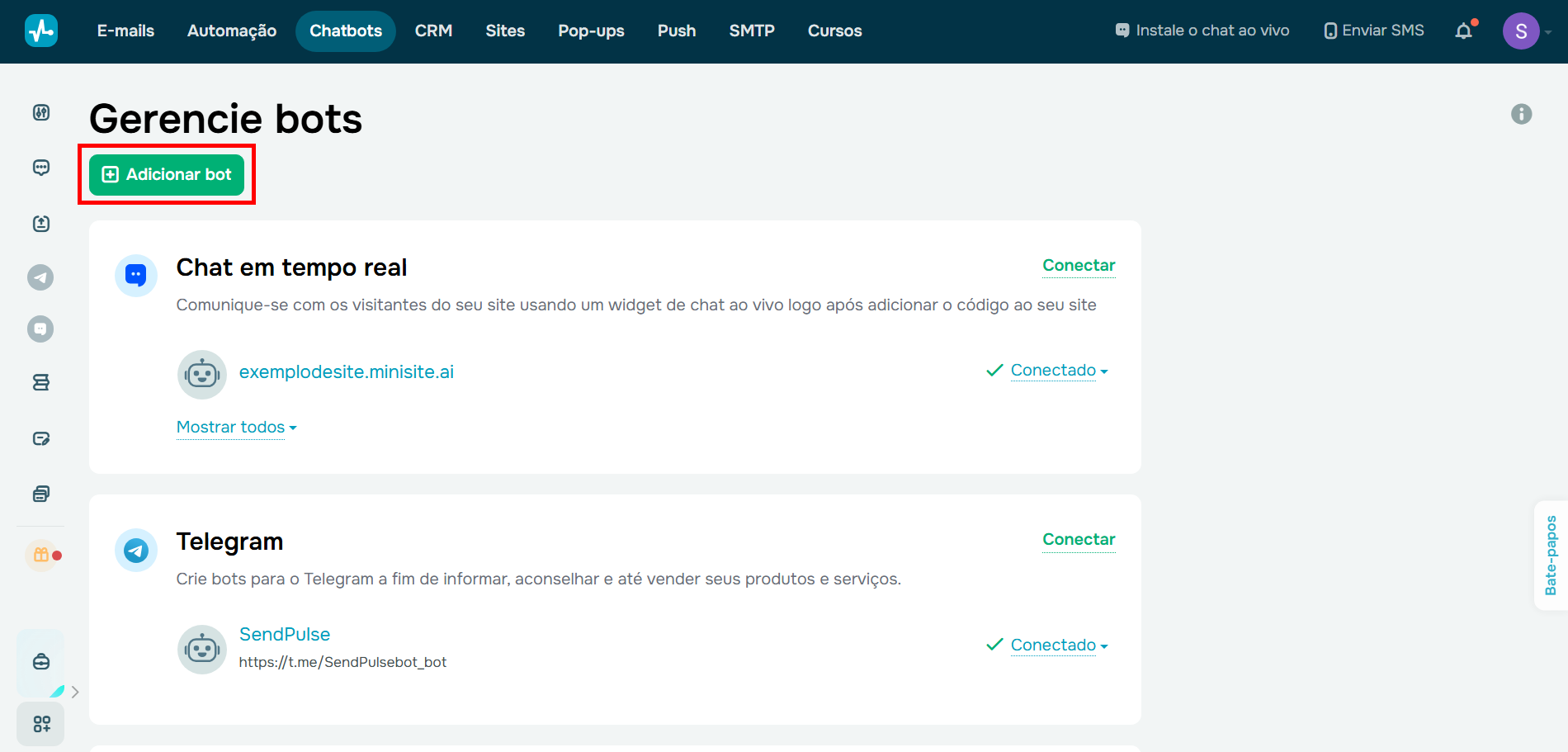This screenshot has height=752, width=1568.
Task: Open the profile avatar dropdown top right
Action: 1523,31
